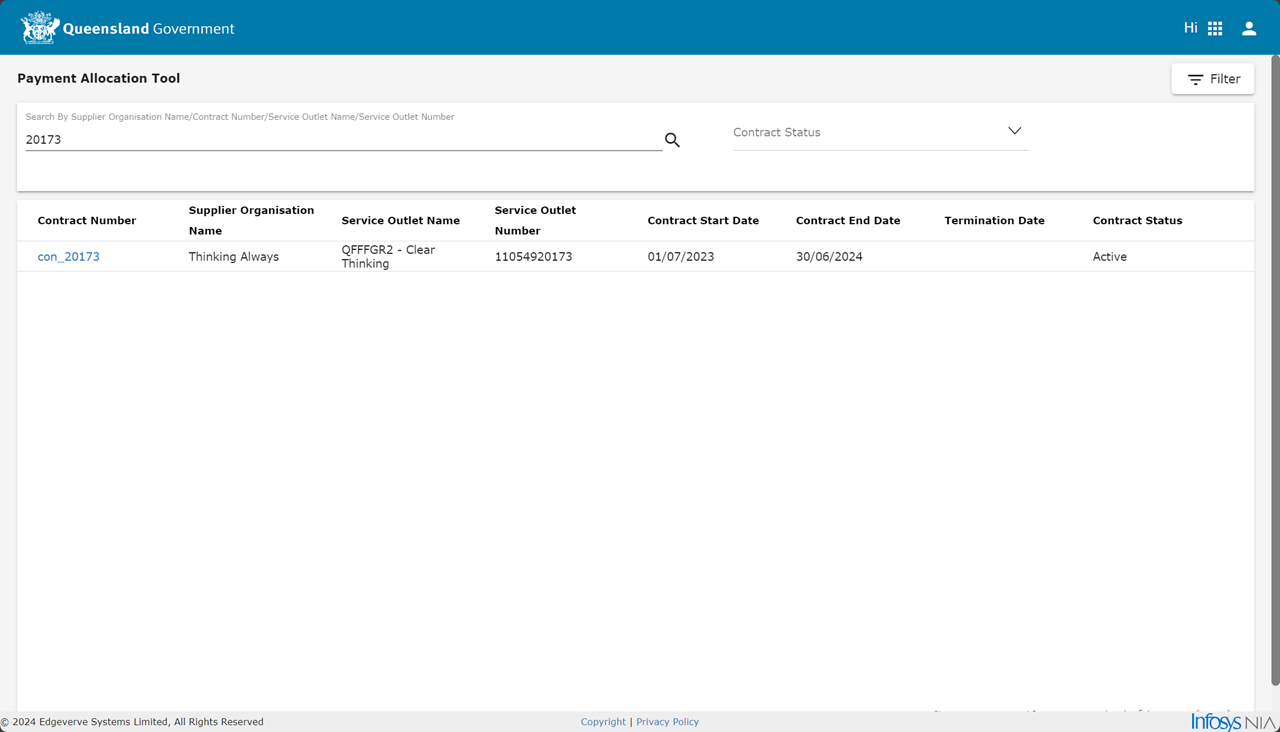Click the Hi greeting in the top bar
This screenshot has width=1280, height=732.
[x=1190, y=27]
